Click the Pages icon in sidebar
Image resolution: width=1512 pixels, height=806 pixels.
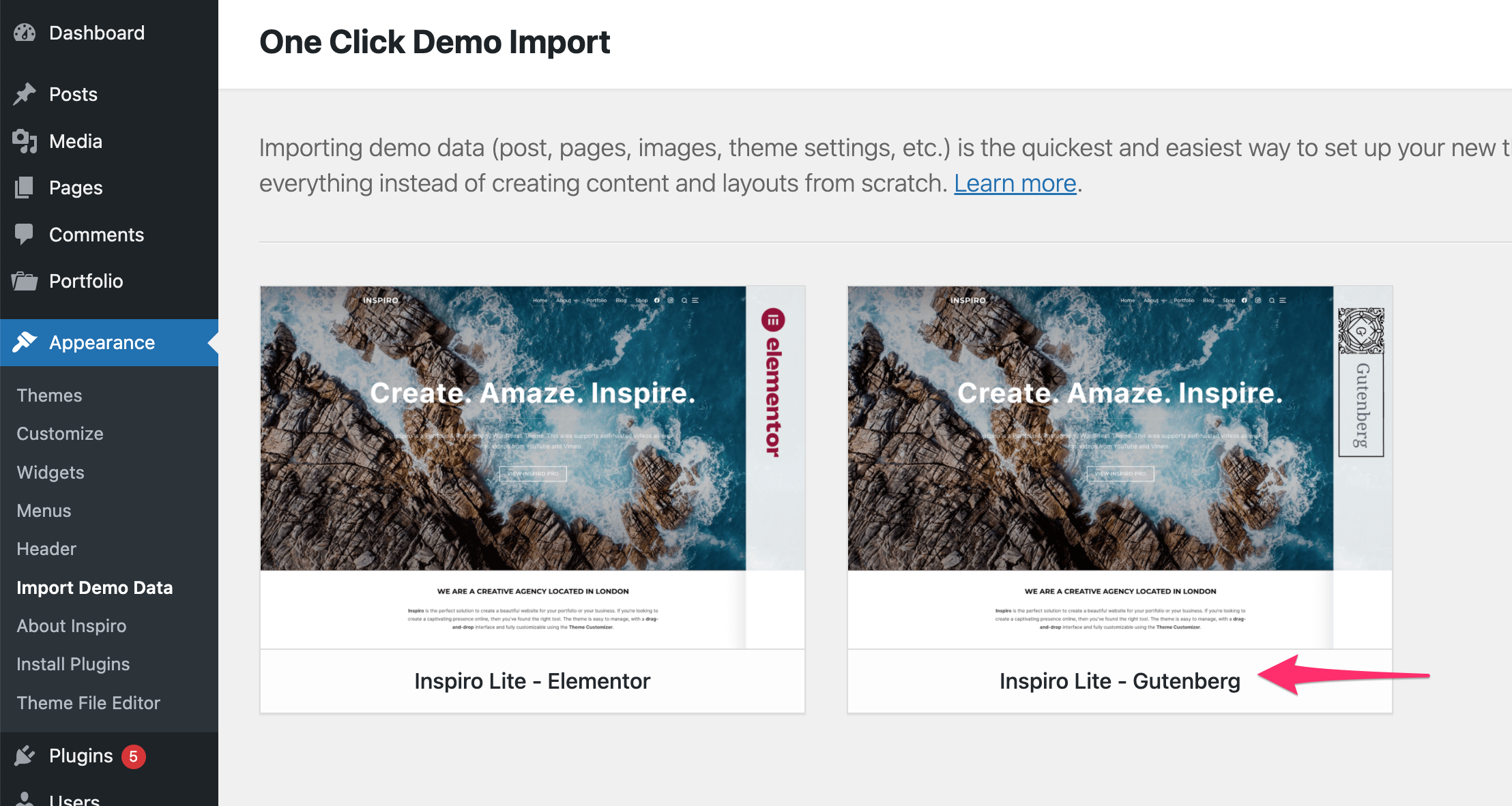[25, 188]
